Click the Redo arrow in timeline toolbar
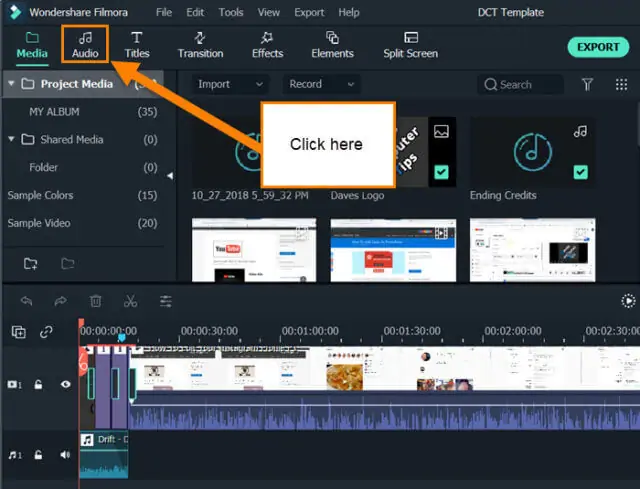Screen dimensions: 640x489 tap(60, 301)
